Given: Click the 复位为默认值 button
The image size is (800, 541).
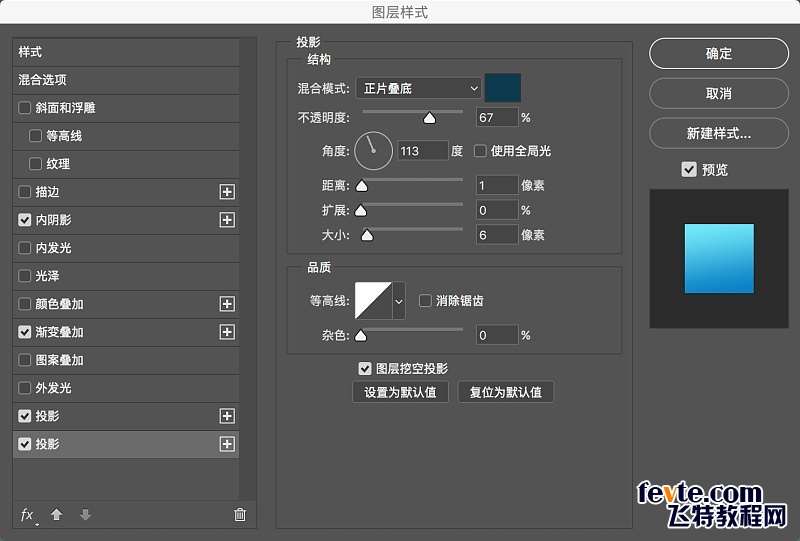Looking at the screenshot, I should click(x=506, y=392).
